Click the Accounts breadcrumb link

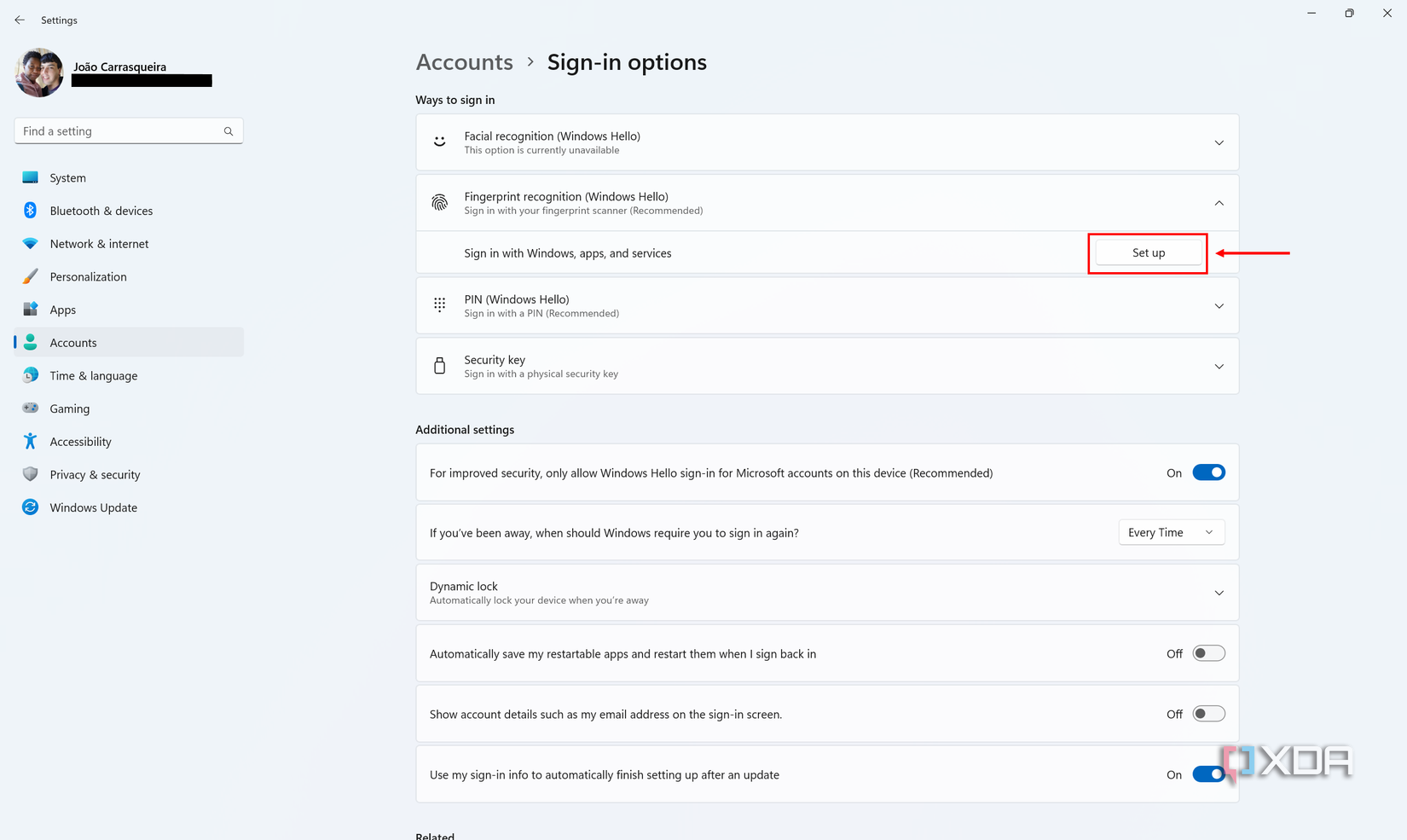[464, 62]
